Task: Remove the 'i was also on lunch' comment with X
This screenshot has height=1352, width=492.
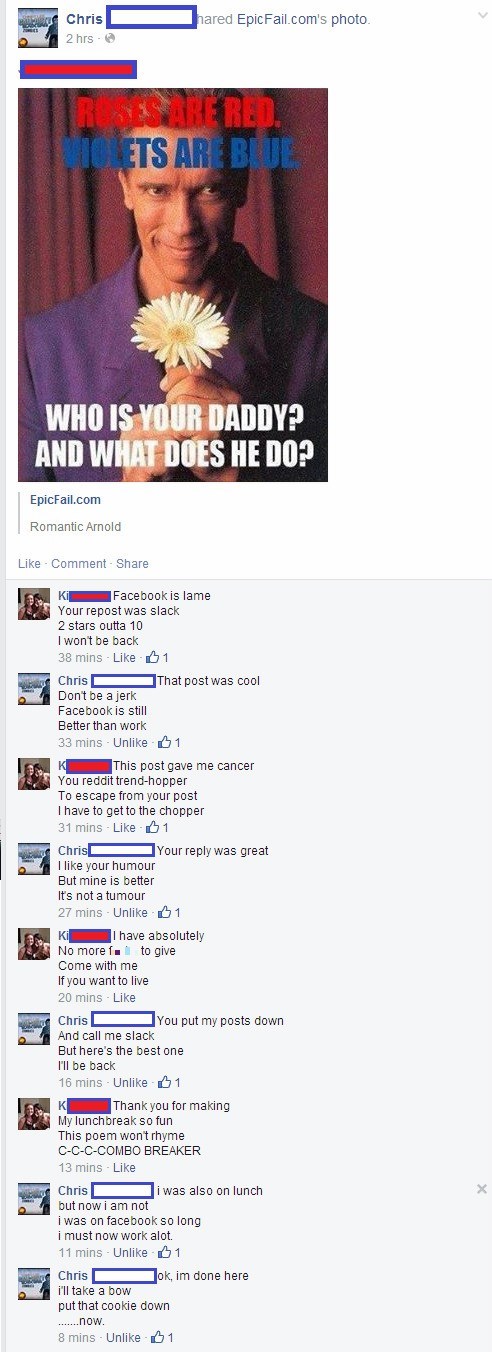Action: pos(481,1189)
